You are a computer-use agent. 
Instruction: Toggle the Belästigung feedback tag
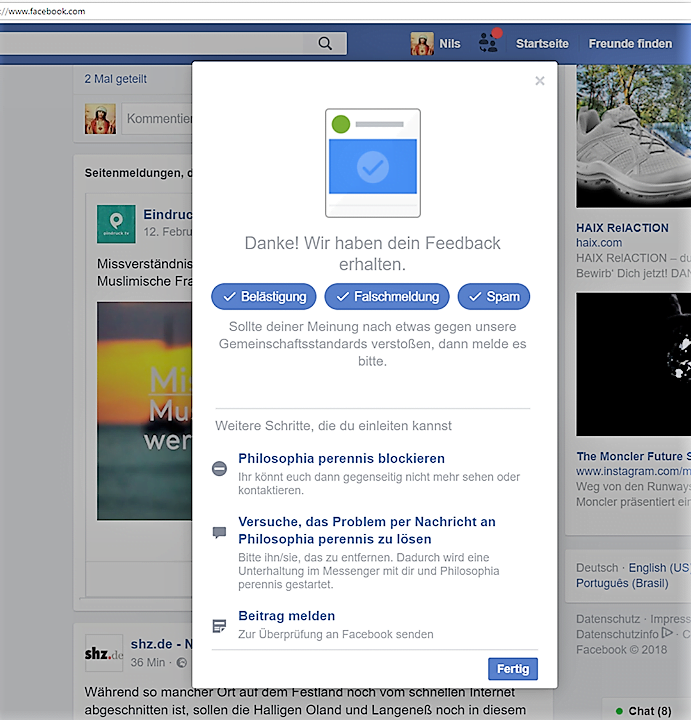[264, 297]
